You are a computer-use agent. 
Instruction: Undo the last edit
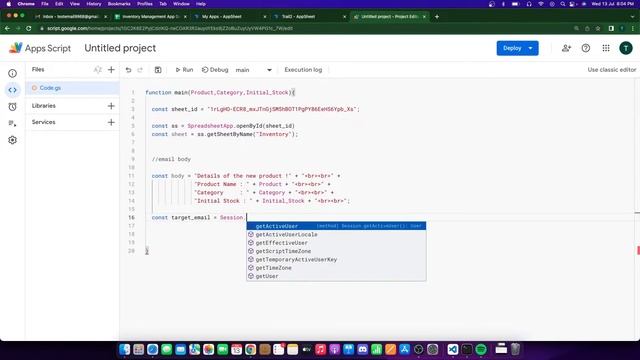[129, 70]
